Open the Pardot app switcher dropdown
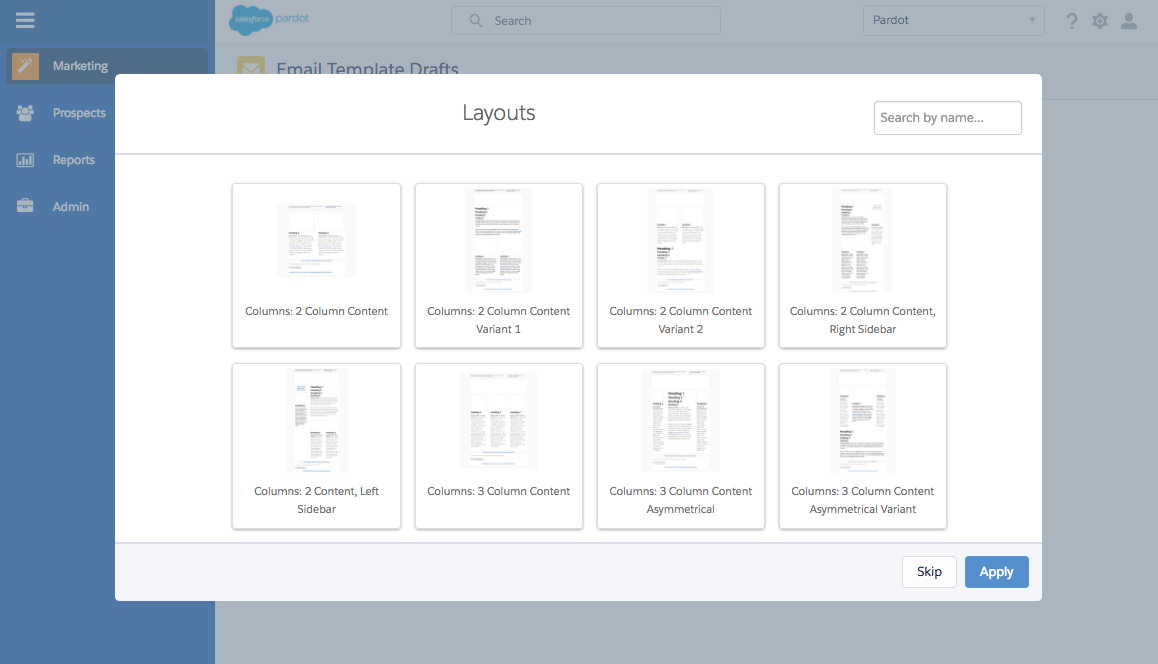1158x664 pixels. pyautogui.click(x=953, y=20)
